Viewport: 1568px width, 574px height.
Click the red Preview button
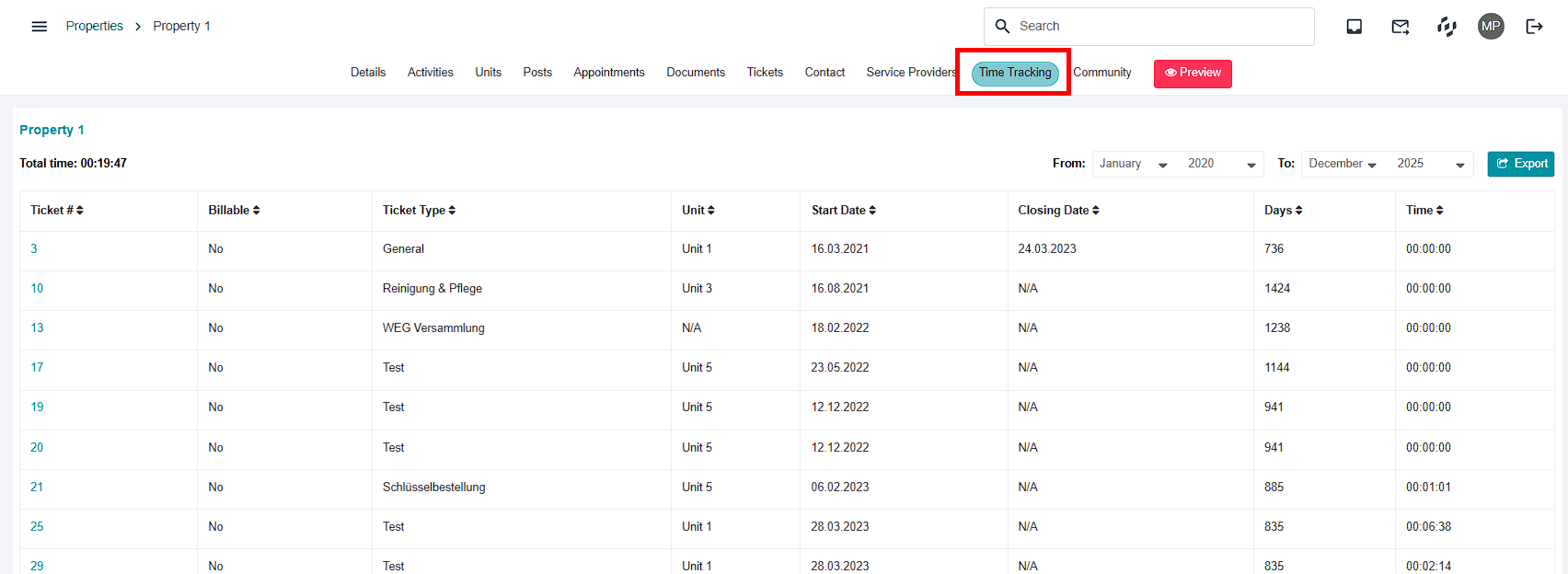[1193, 74]
